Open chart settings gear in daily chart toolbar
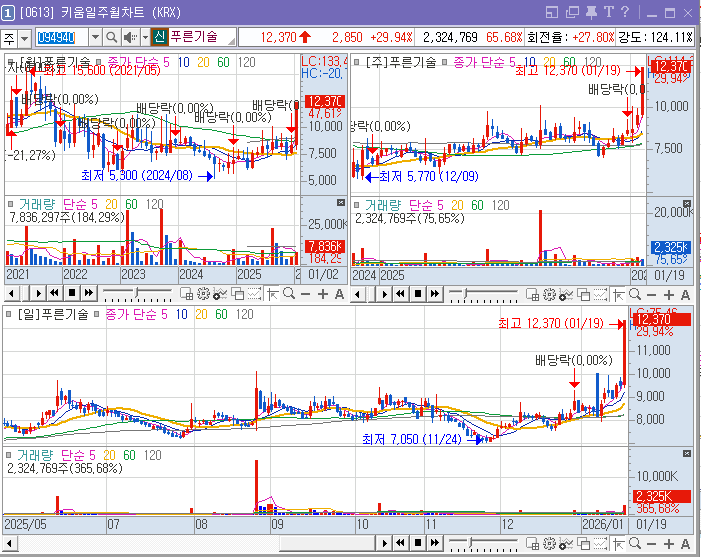This screenshot has height=557, width=701. tap(549, 544)
